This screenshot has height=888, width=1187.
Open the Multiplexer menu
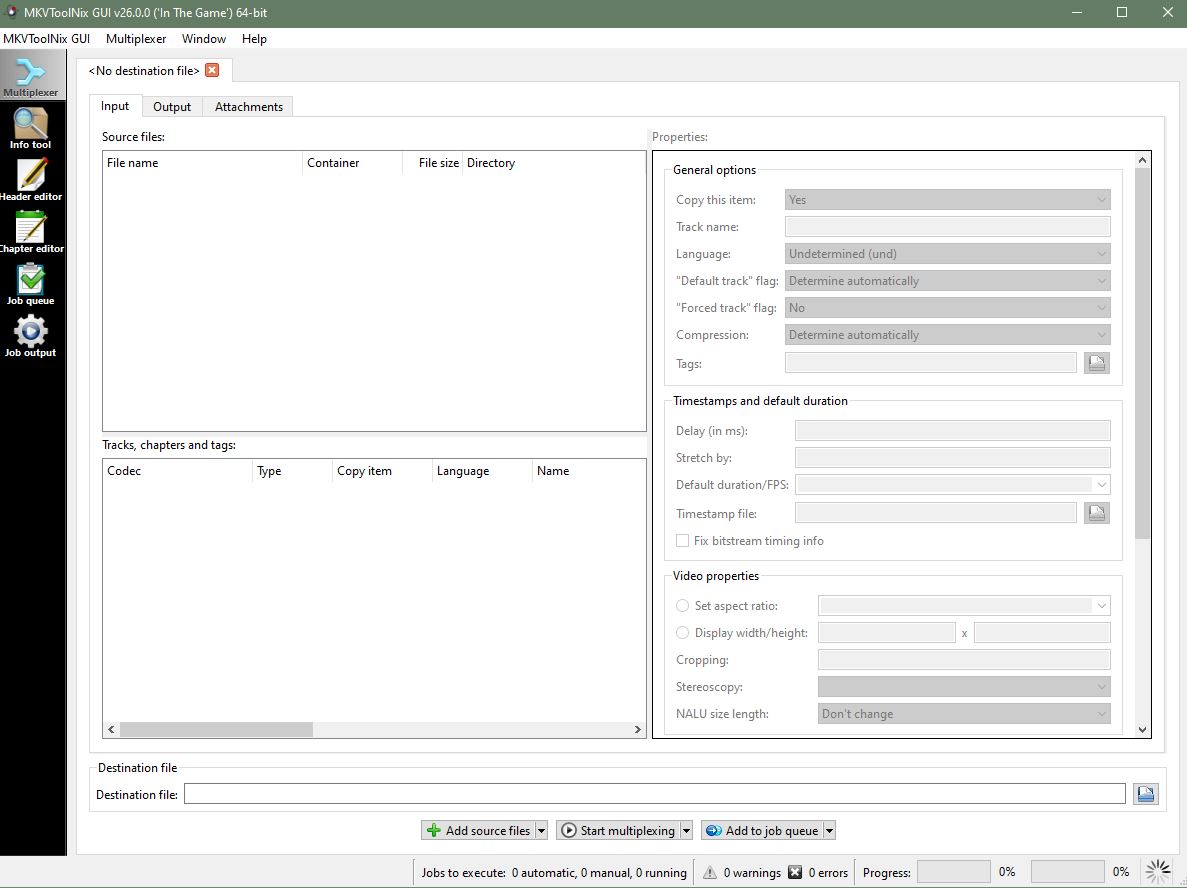click(x=136, y=39)
